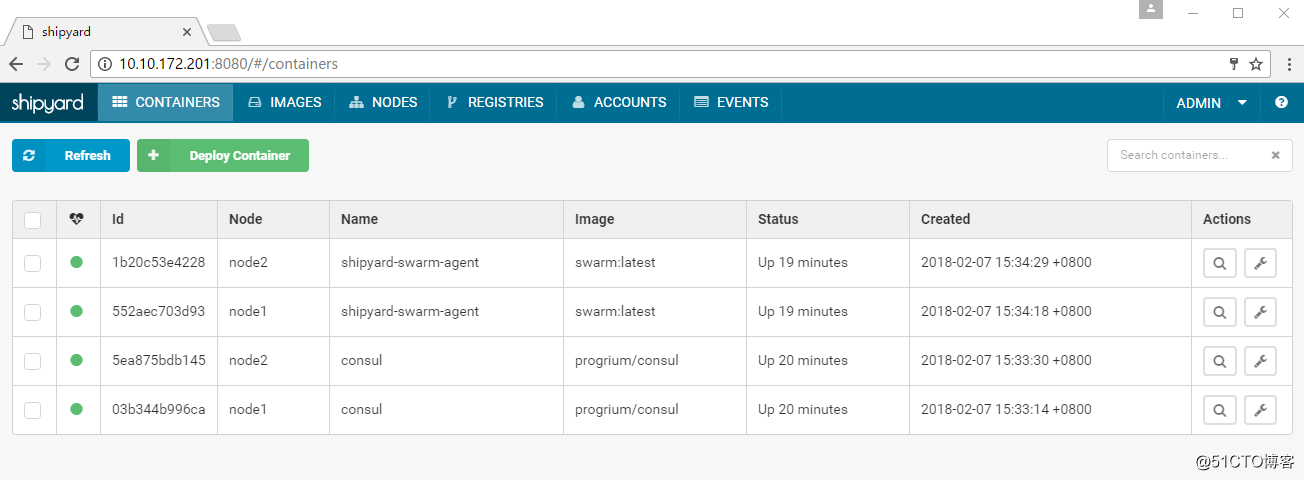
Task: Click swarm:latest image in 552aec703d93 row
Action: (615, 312)
